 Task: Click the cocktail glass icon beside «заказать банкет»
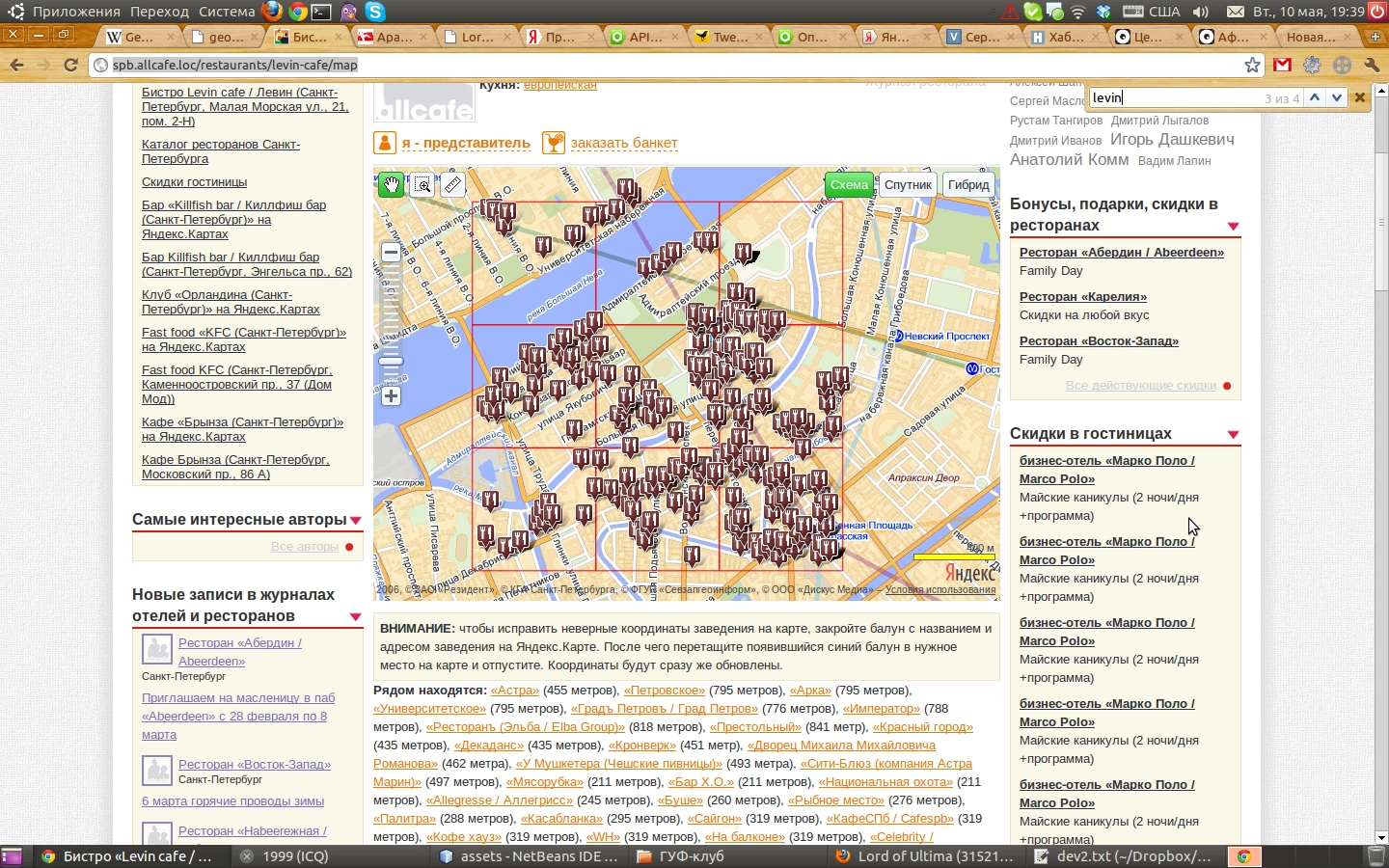[554, 143]
